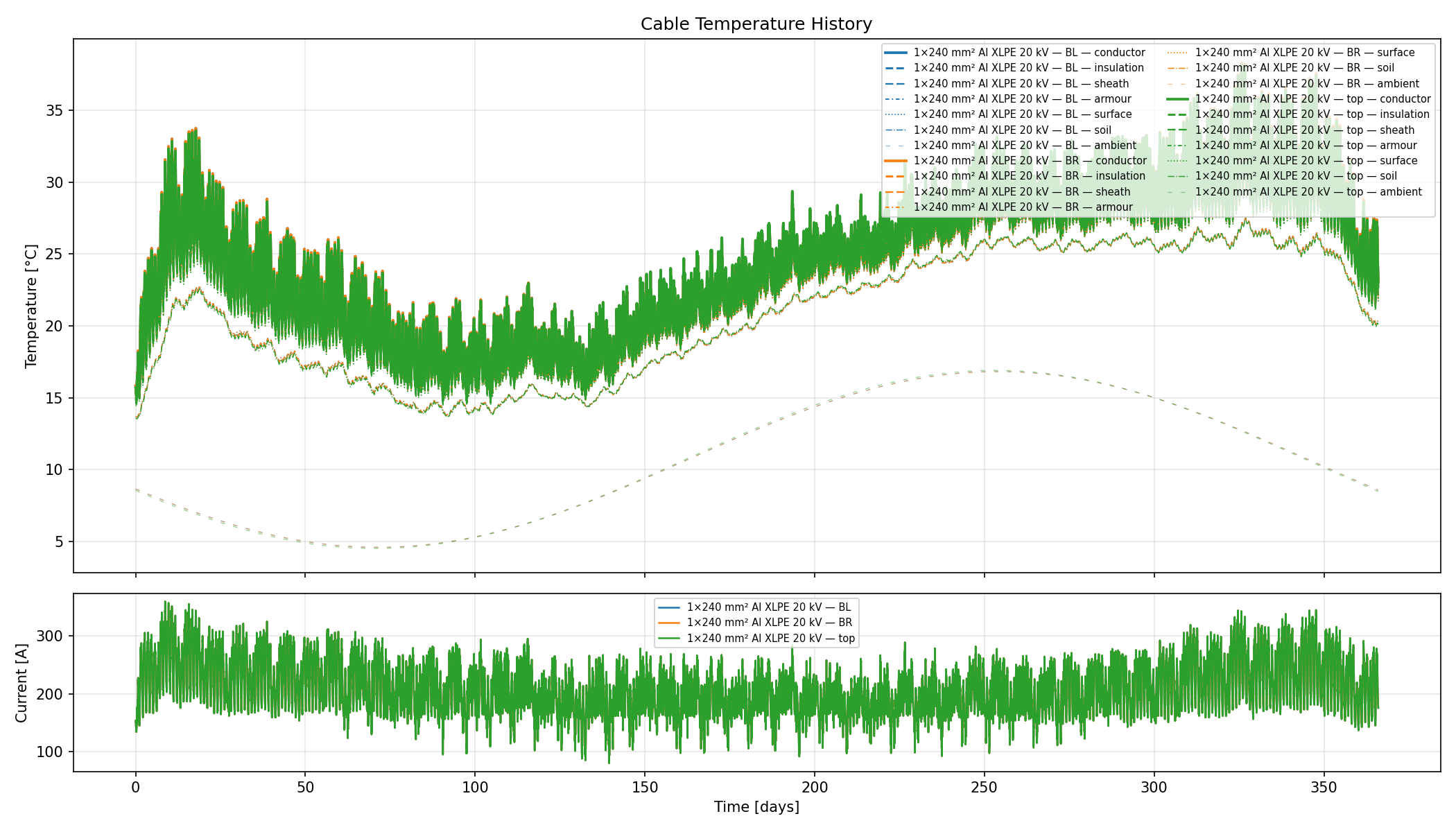
Task: Click the 'Current [A]' y-axis label
Action: pyautogui.click(x=21, y=683)
